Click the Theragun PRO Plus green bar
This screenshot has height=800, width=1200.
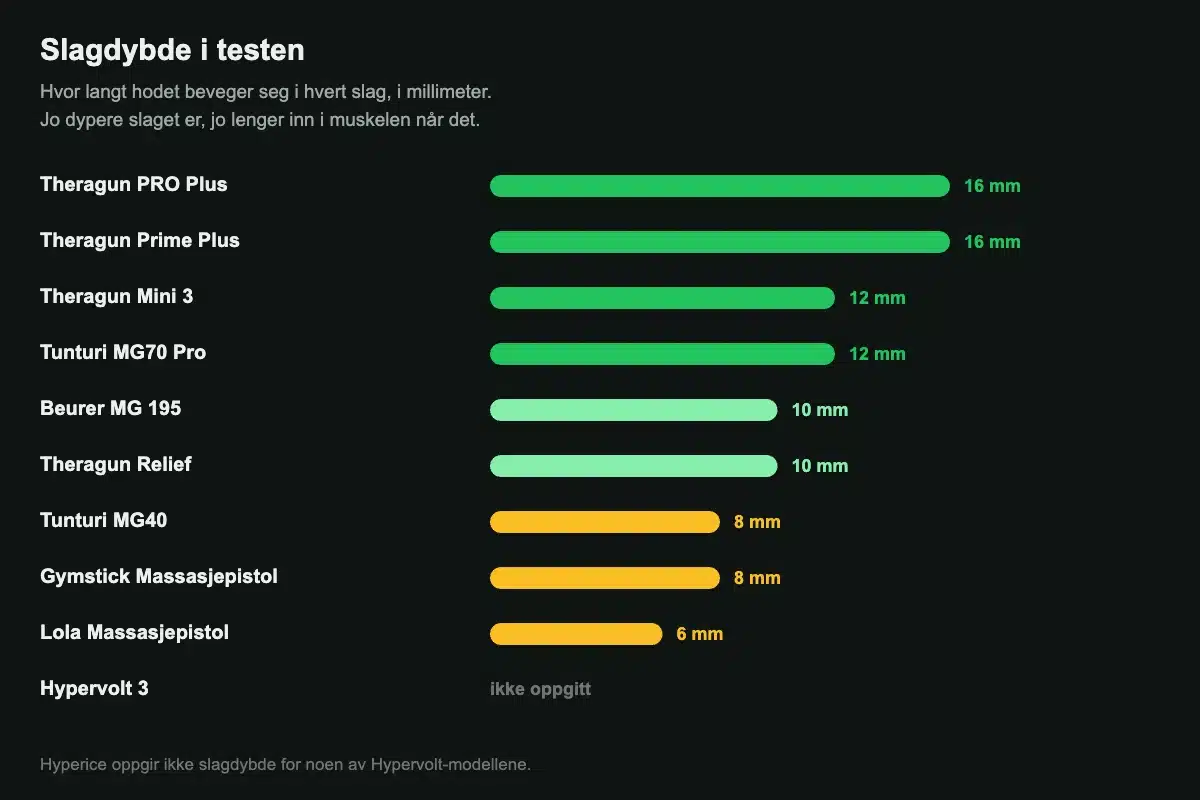[719, 186]
